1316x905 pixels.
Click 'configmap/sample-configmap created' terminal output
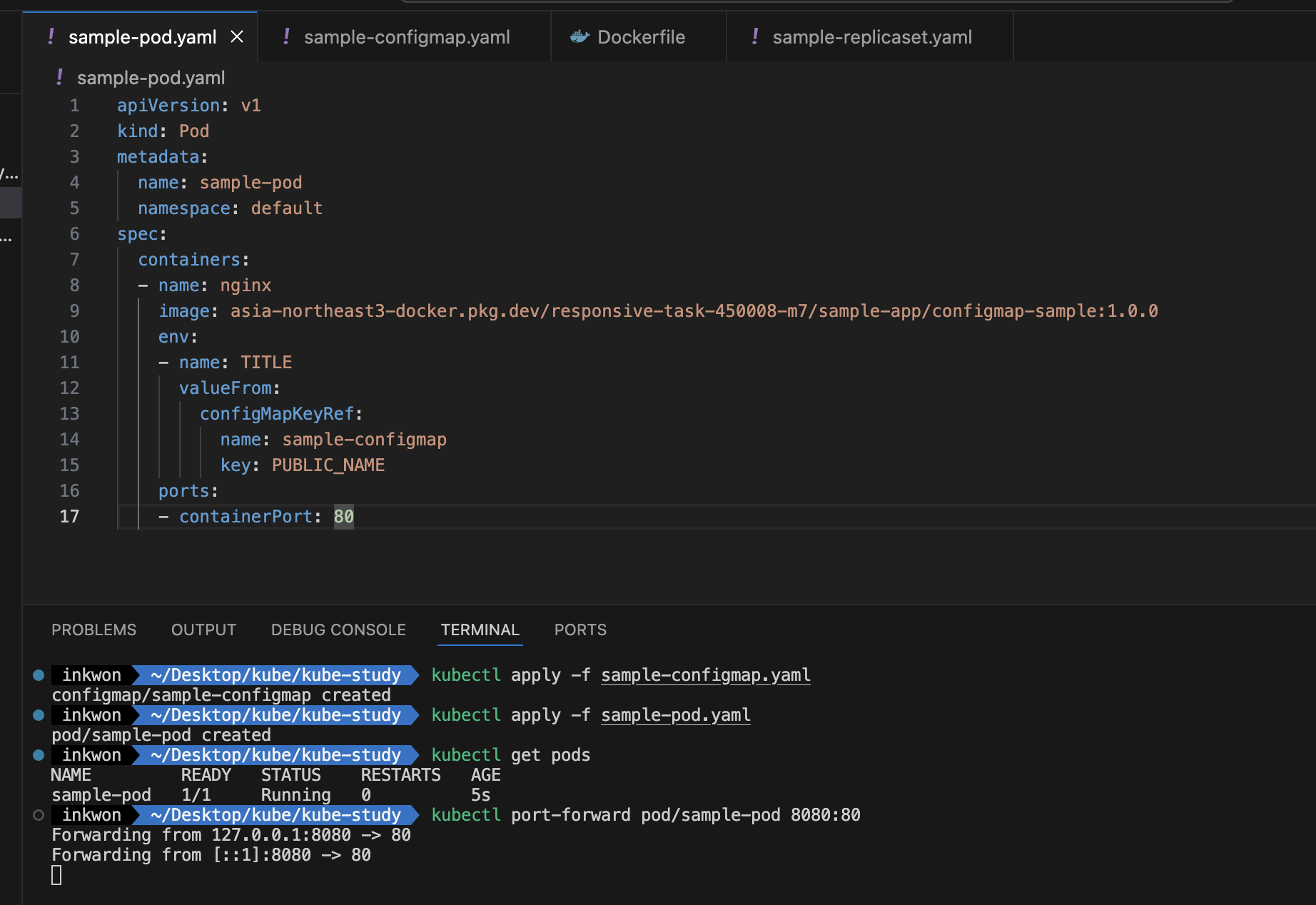(221, 695)
